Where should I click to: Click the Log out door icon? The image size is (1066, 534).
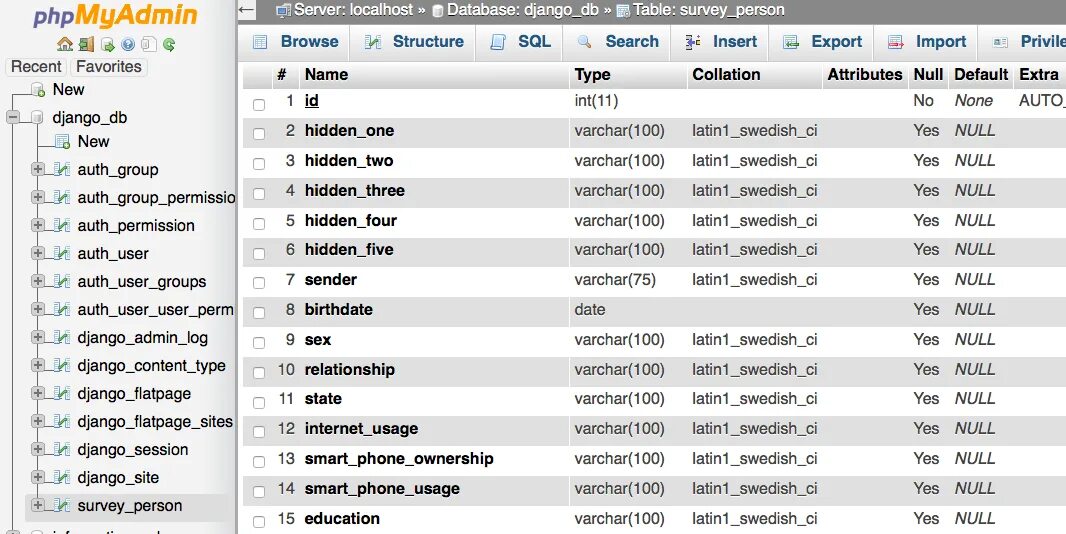[x=86, y=44]
